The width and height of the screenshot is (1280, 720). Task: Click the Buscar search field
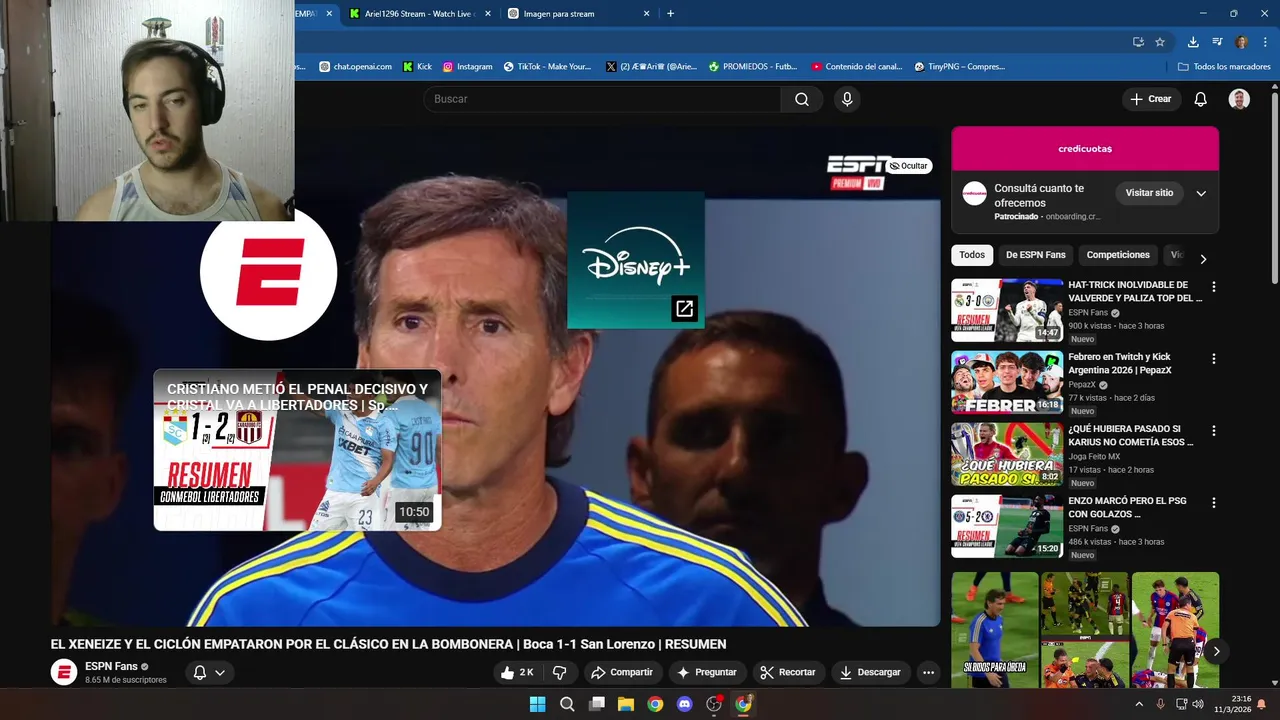tap(602, 99)
